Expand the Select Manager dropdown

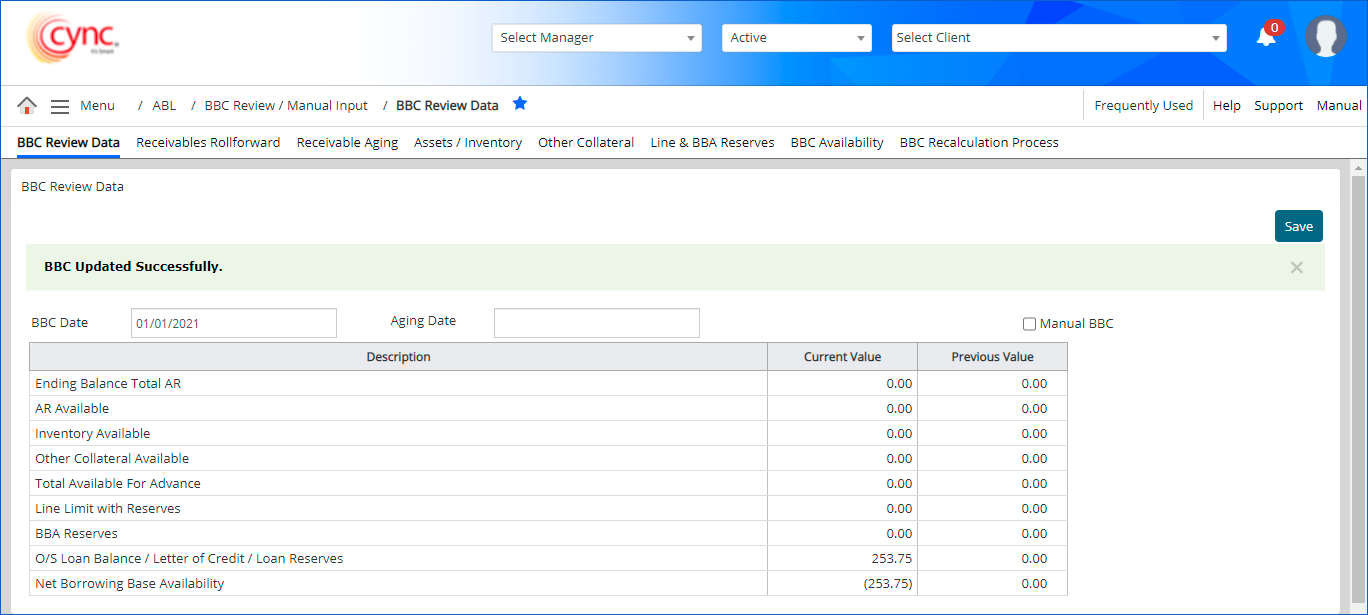597,38
